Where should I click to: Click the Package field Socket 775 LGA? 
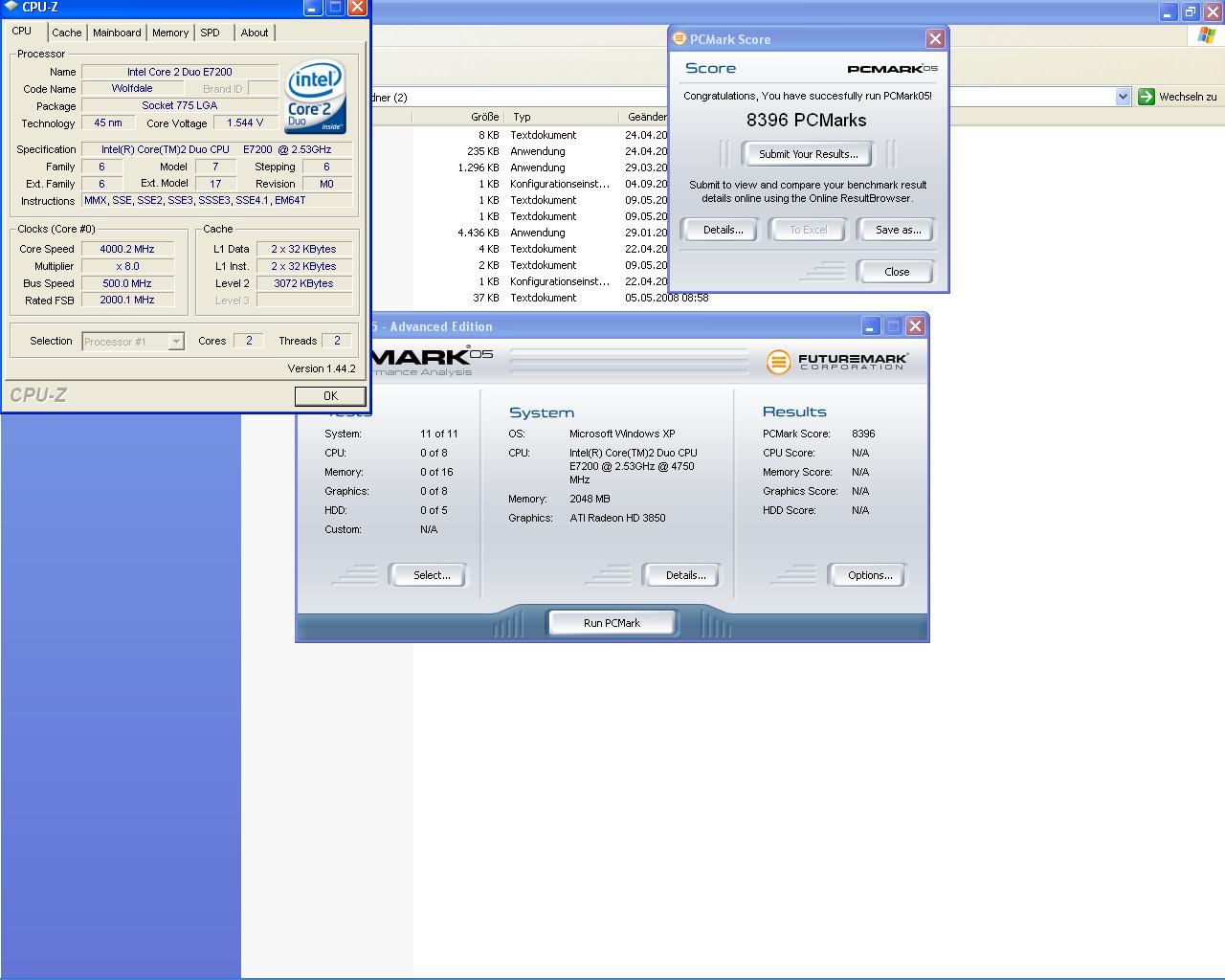[180, 105]
